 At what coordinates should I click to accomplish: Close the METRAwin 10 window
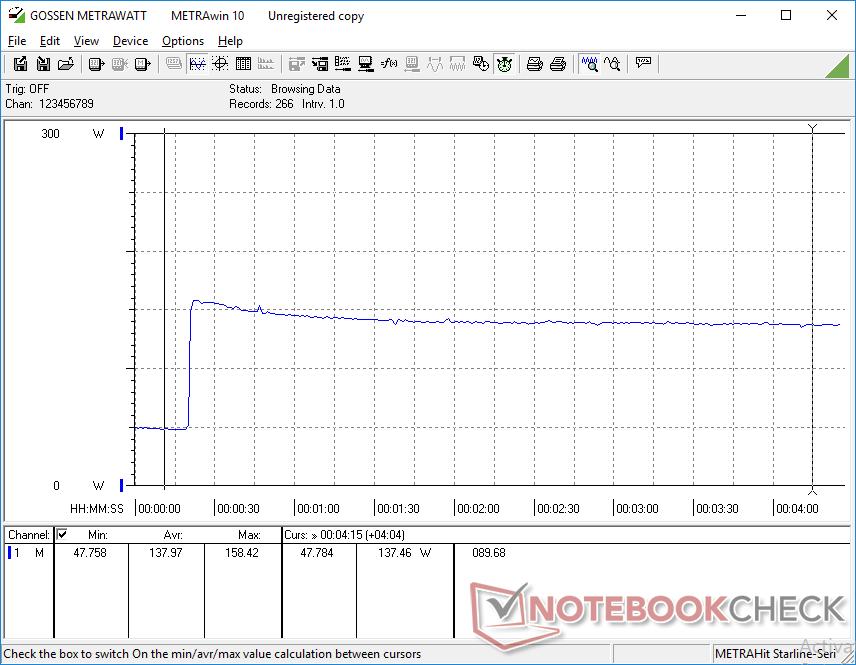pyautogui.click(x=831, y=15)
